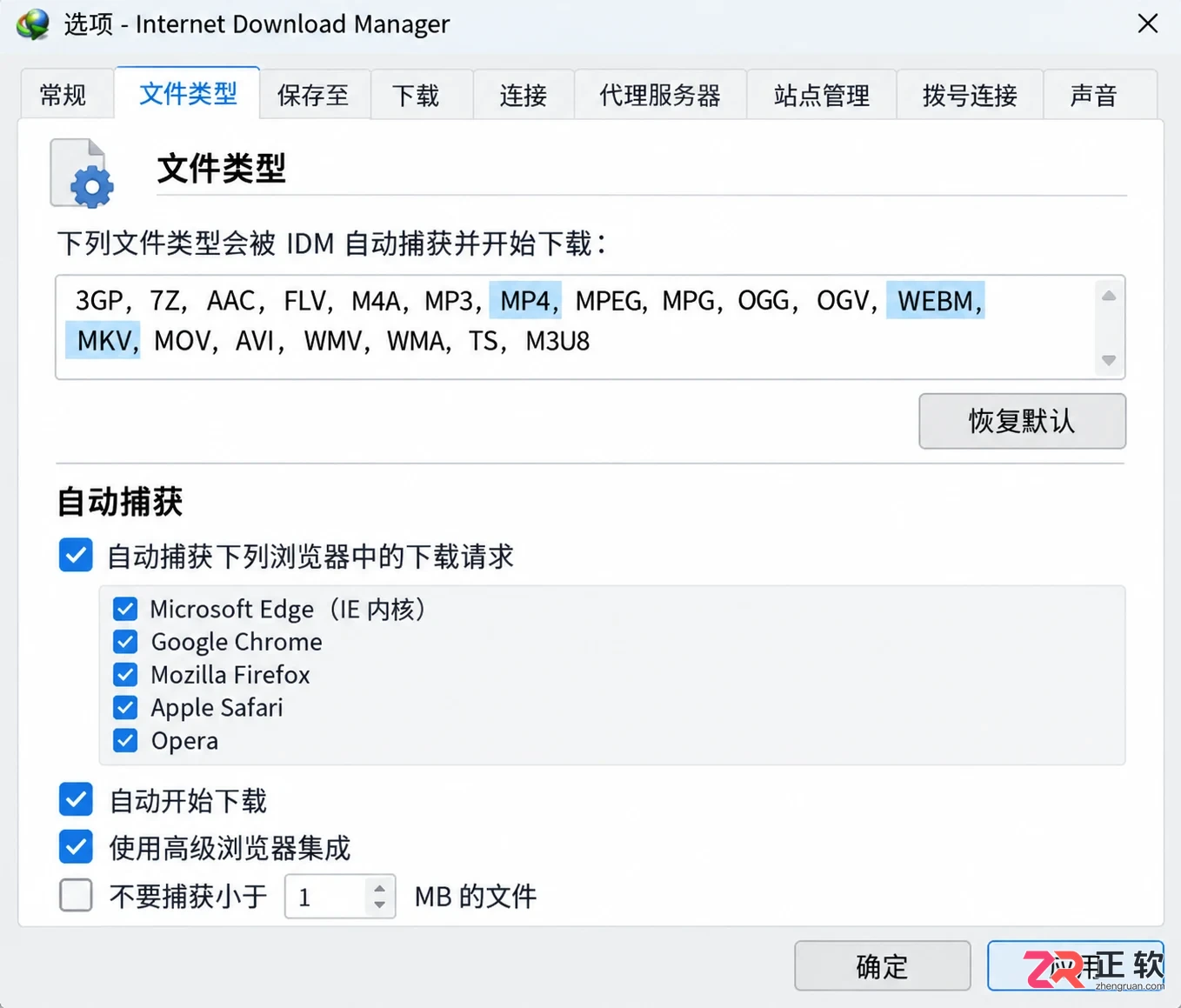Open the 保存至 tab
The height and width of the screenshot is (1008, 1181).
coord(314,95)
